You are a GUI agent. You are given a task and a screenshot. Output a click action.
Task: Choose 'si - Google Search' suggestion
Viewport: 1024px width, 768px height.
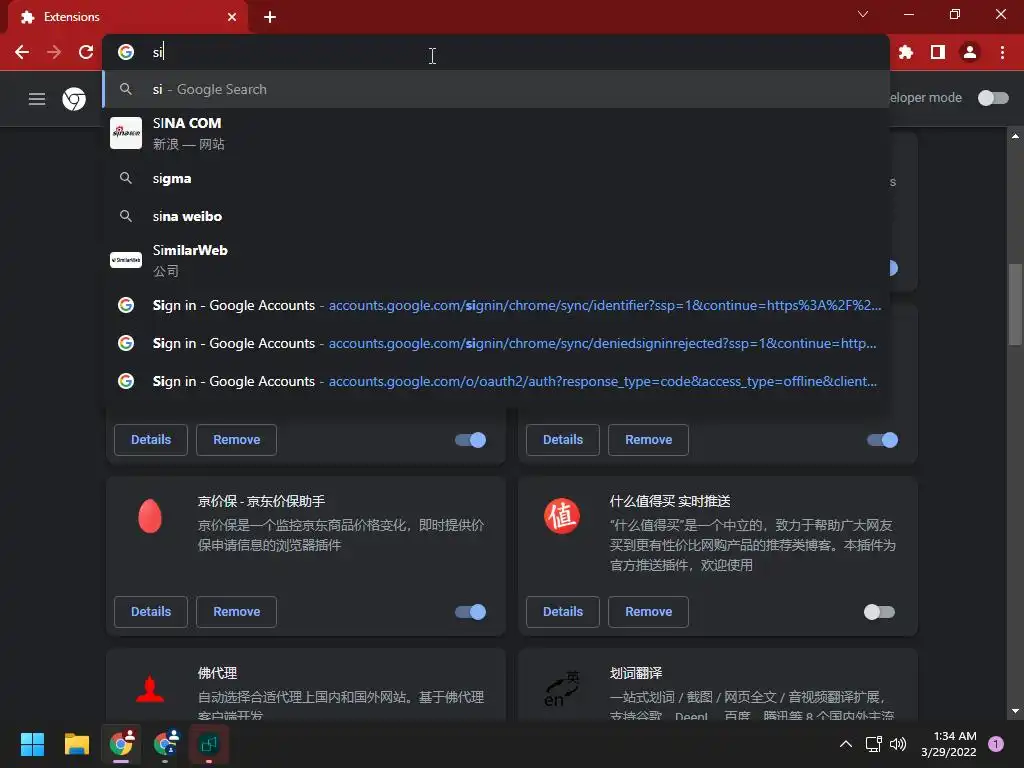(496, 89)
